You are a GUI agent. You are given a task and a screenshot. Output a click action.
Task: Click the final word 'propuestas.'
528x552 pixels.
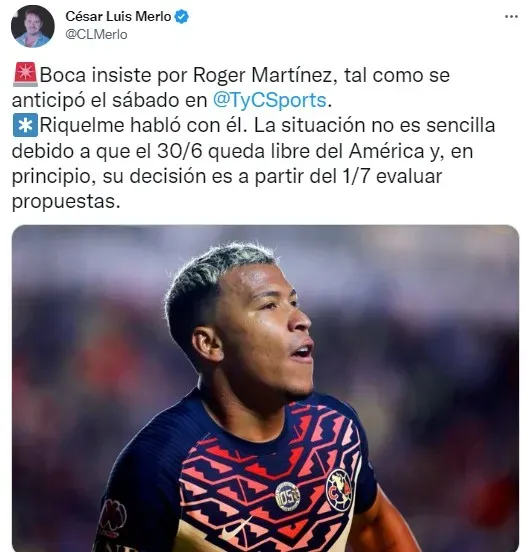(x=66, y=202)
